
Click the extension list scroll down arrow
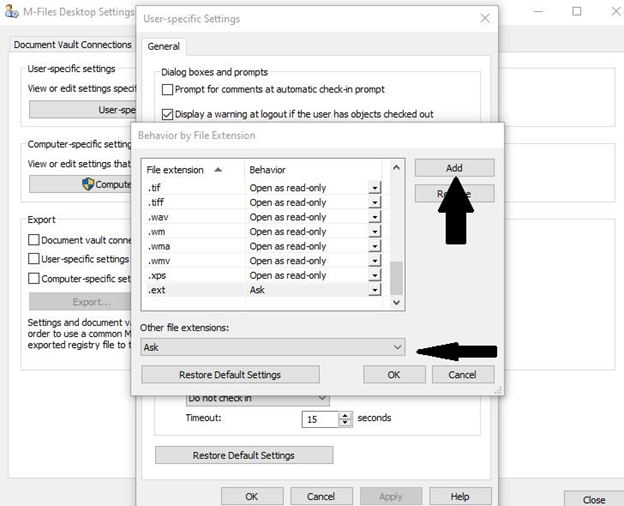coord(396,302)
